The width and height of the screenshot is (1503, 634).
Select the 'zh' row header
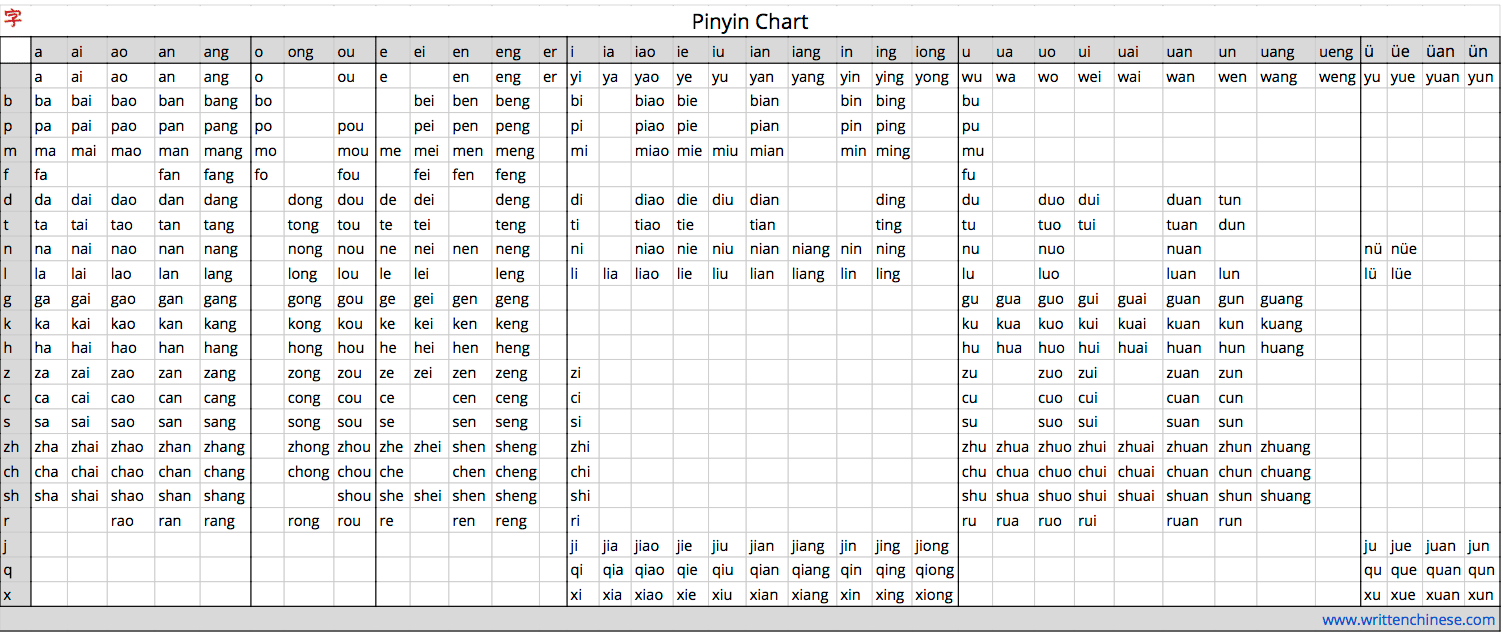click(x=14, y=447)
